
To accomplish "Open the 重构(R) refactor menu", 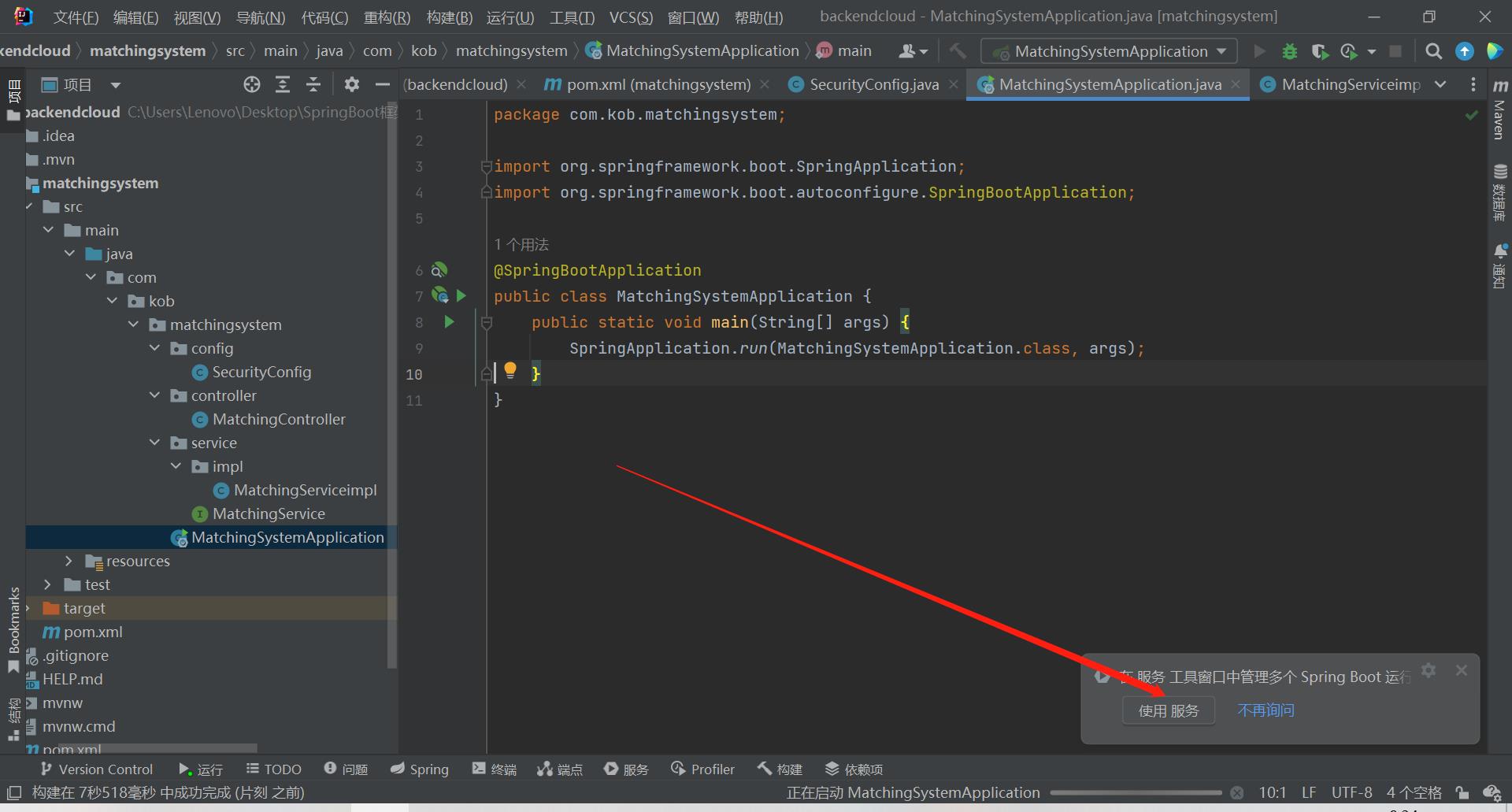I will pyautogui.click(x=387, y=17).
